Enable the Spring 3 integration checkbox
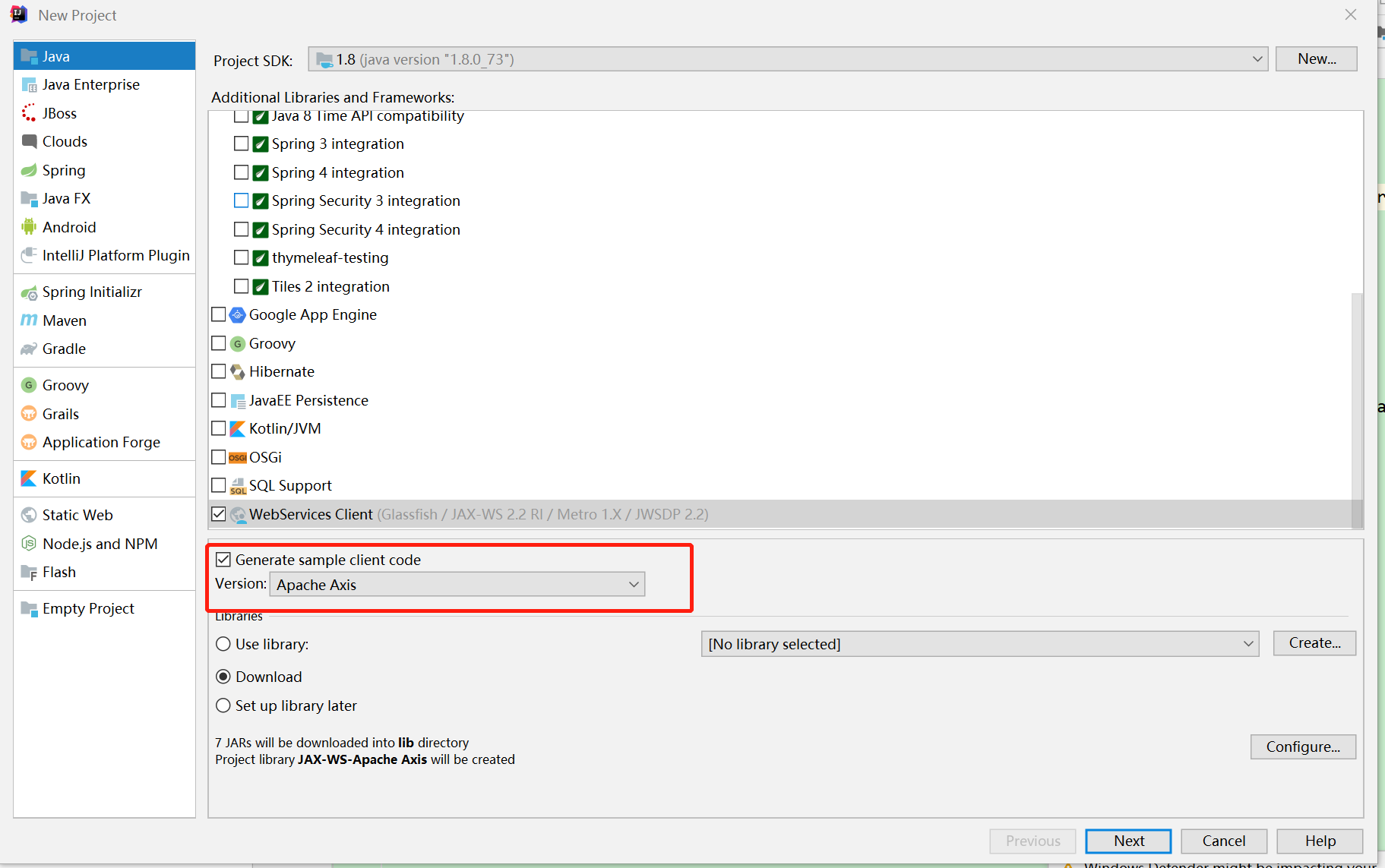The image size is (1385, 868). [x=242, y=144]
